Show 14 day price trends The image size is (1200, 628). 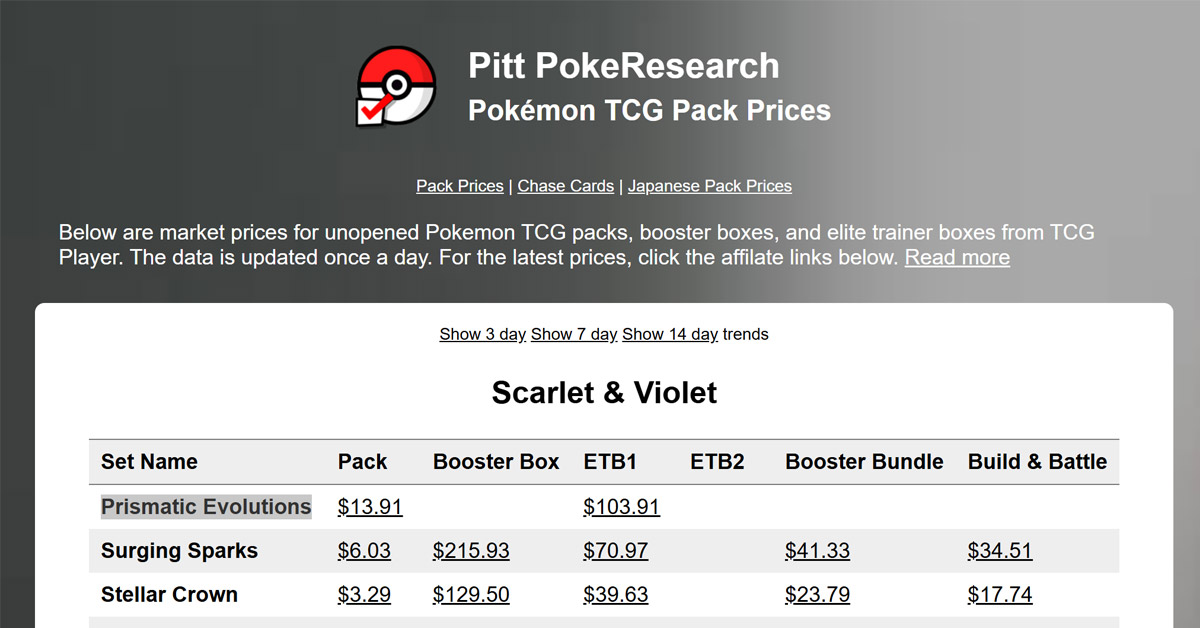(668, 334)
